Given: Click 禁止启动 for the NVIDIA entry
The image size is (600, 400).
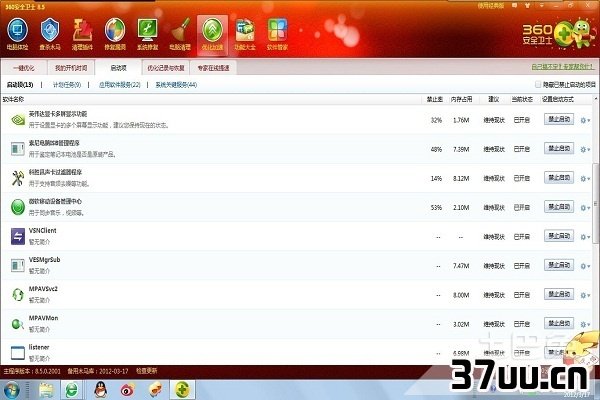Looking at the screenshot, I should [559, 119].
